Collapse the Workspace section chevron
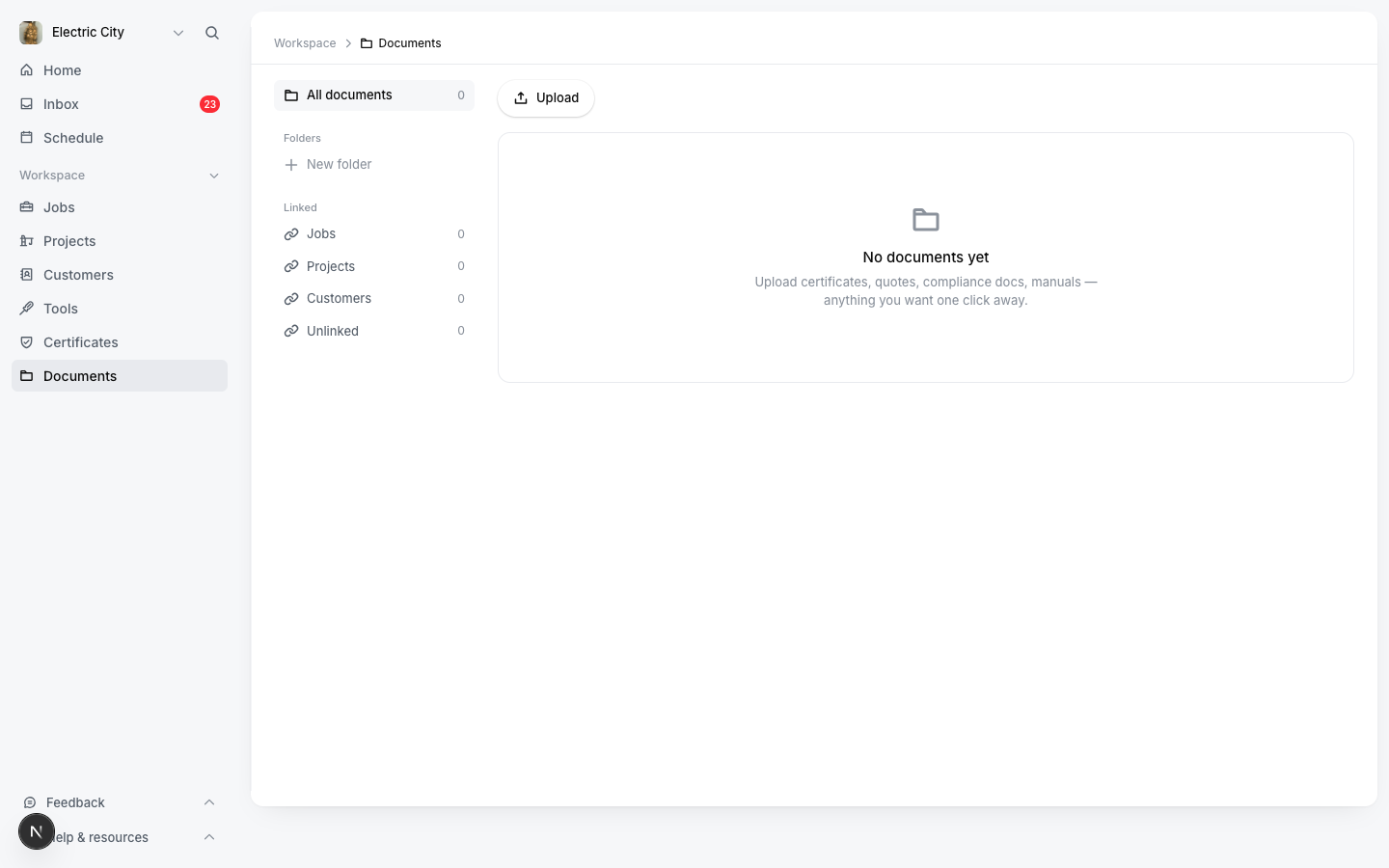Viewport: 1389px width, 868px height. [x=214, y=176]
